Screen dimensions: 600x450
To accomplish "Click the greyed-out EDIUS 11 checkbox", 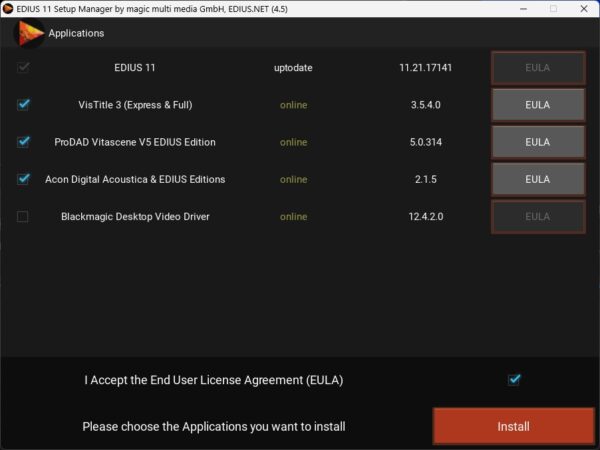I will (x=23, y=68).
